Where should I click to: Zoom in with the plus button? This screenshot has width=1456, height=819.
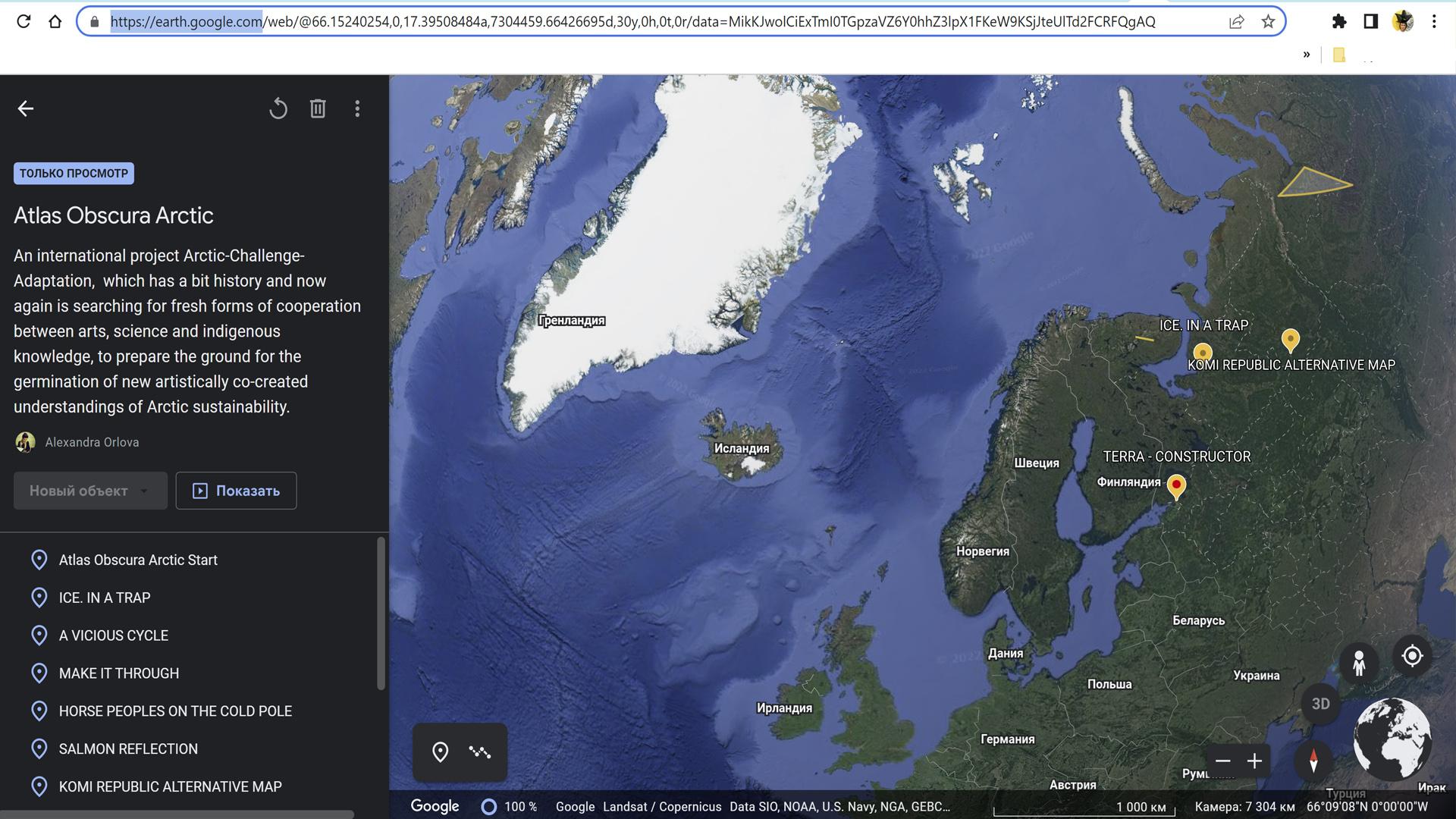[x=1255, y=761]
